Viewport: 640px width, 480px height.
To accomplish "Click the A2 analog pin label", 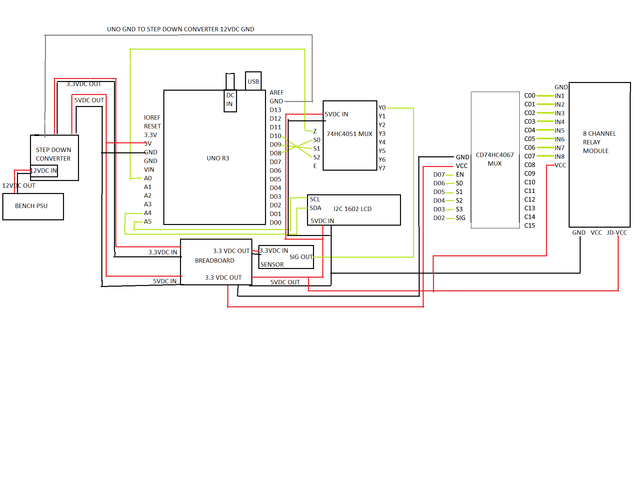I will 148,196.
